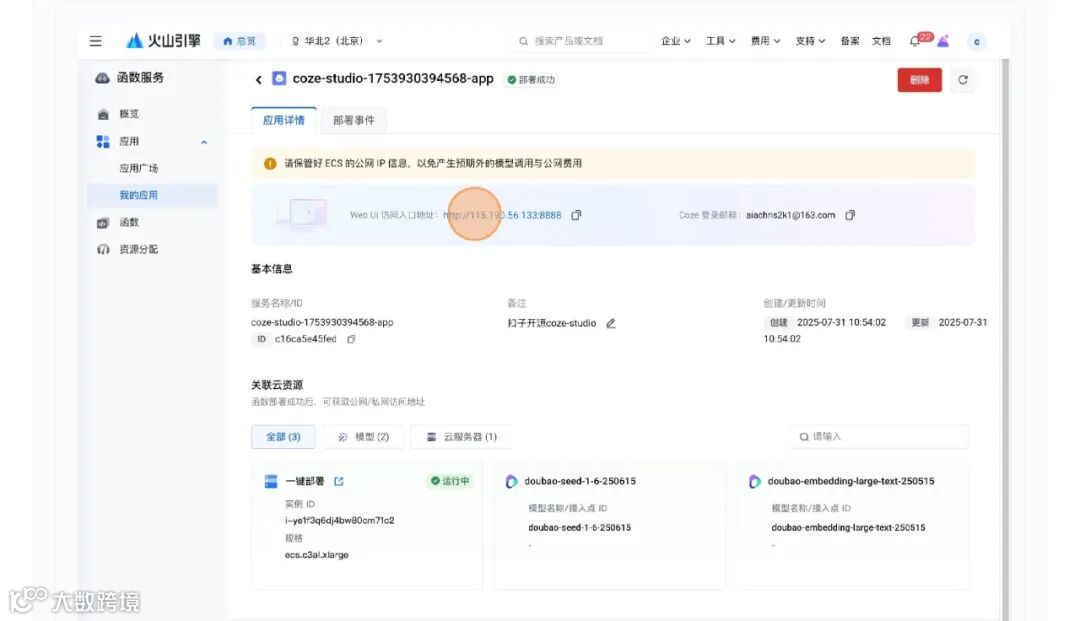Click the Volcano Engine logo

coord(163,41)
